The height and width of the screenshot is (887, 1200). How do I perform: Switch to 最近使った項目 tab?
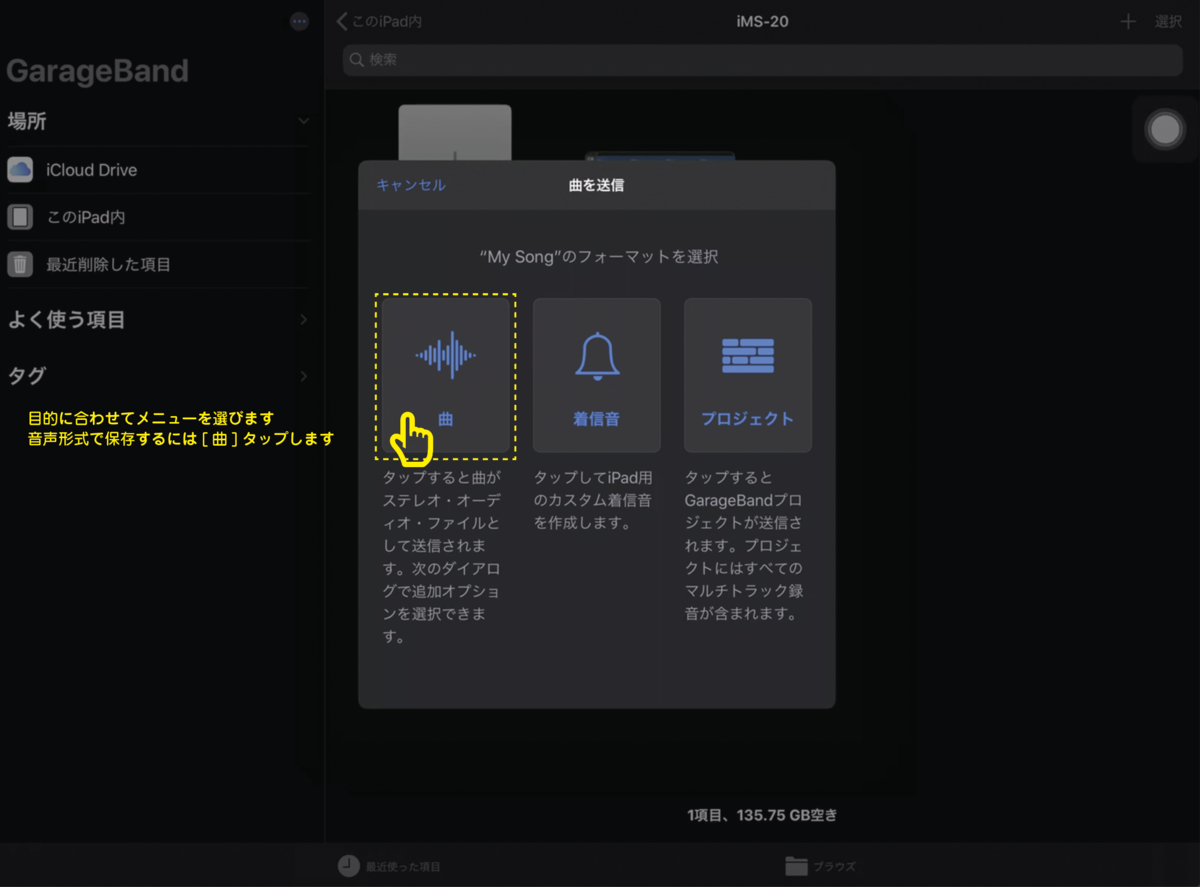click(390, 866)
